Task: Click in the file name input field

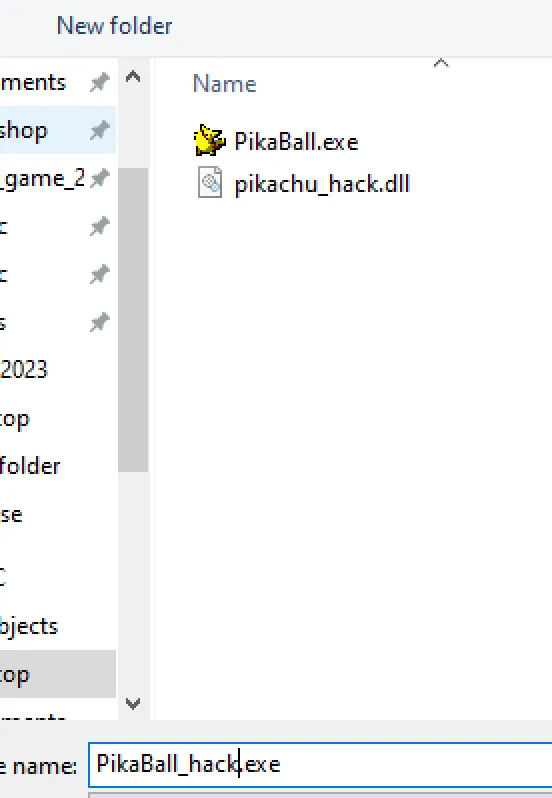Action: coord(320,764)
